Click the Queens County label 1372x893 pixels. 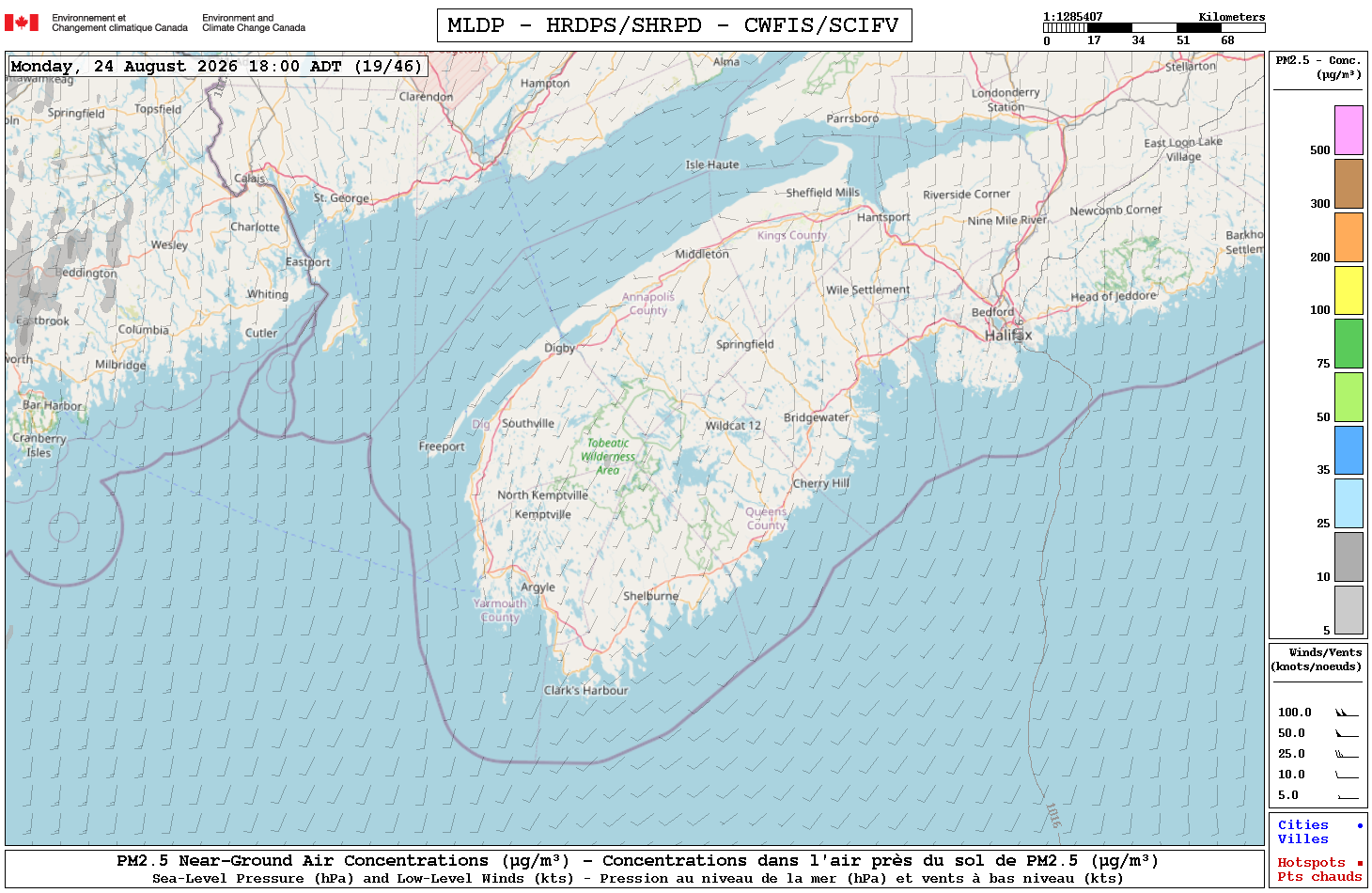click(x=766, y=519)
